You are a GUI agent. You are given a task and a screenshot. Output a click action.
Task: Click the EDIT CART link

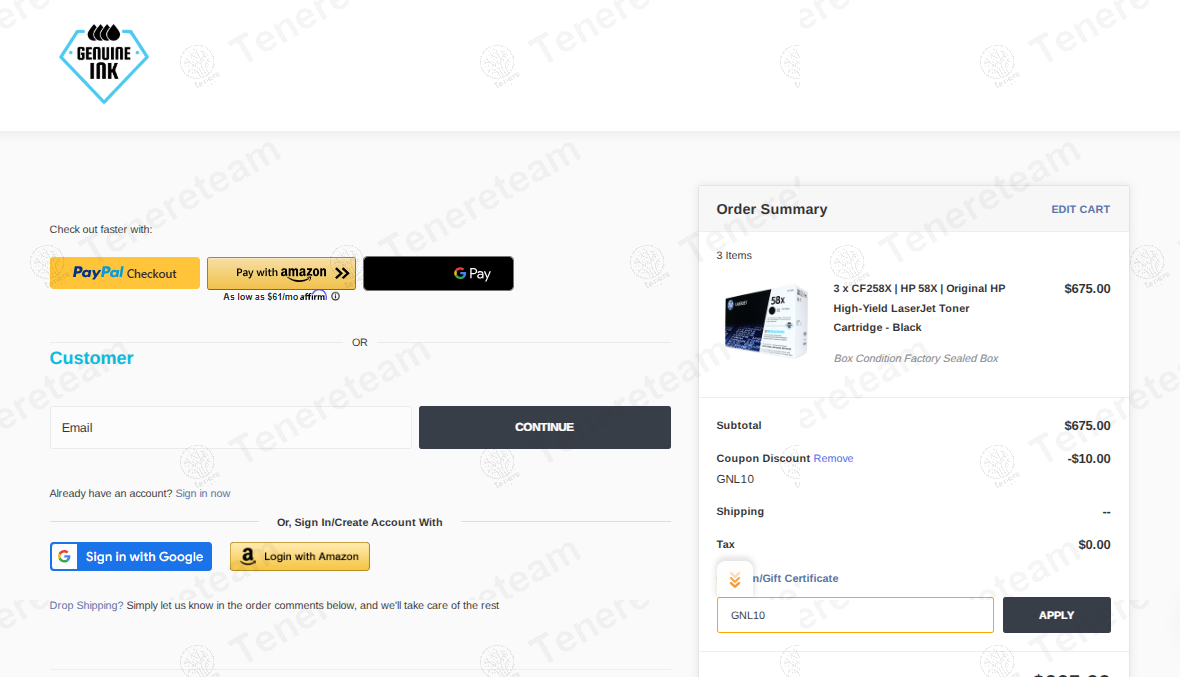(1081, 209)
